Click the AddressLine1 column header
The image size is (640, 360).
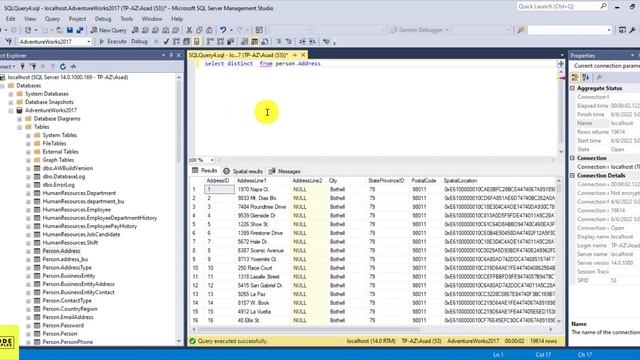(x=251, y=180)
